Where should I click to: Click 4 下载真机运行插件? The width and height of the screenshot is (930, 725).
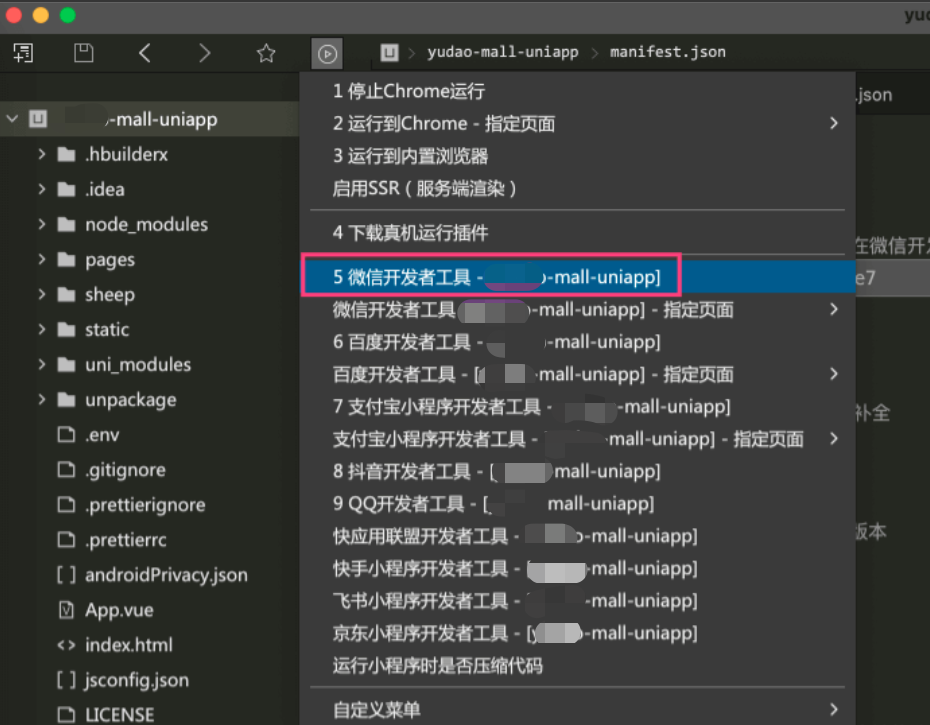411,233
